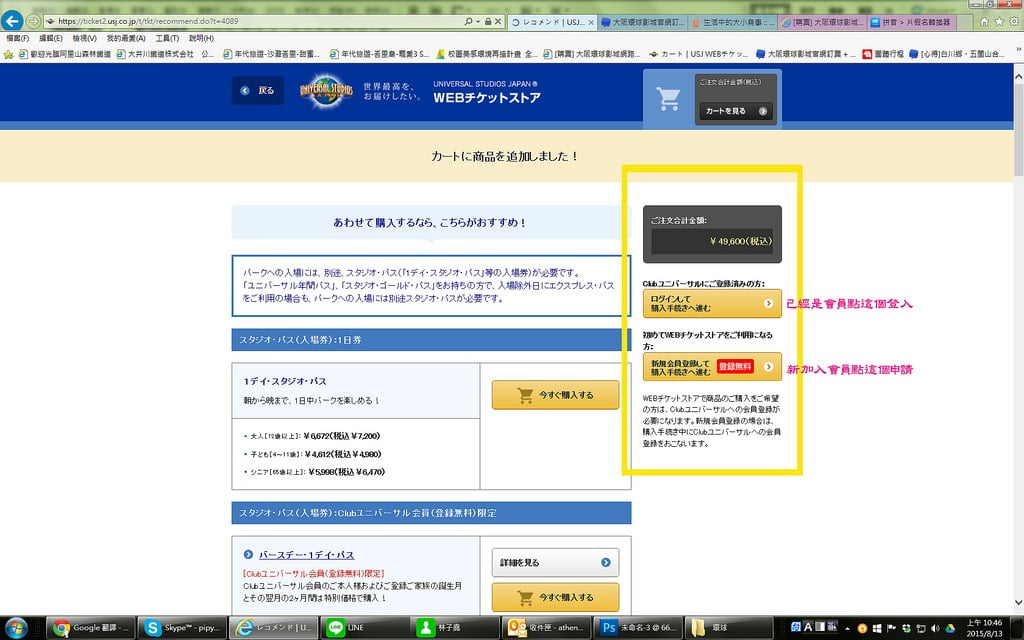
Task: Click 今すぐ購入する for 1デイ・スタジオ・パス
Action: click(x=555, y=395)
